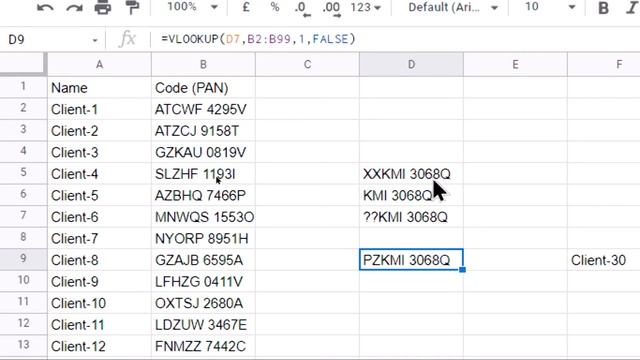Click the Print icon
This screenshot has width=640, height=360.
point(103,8)
